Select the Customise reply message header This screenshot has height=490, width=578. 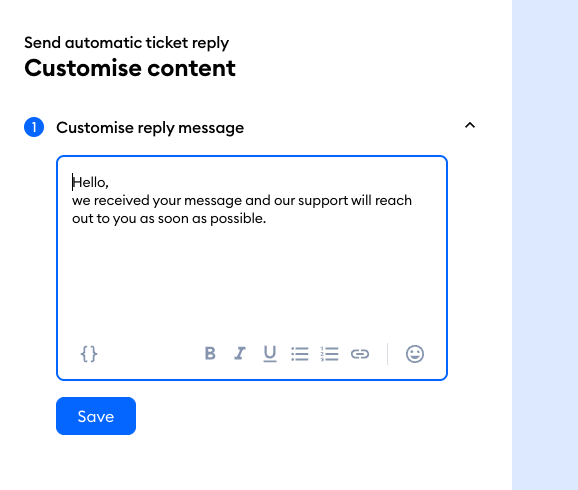click(150, 128)
